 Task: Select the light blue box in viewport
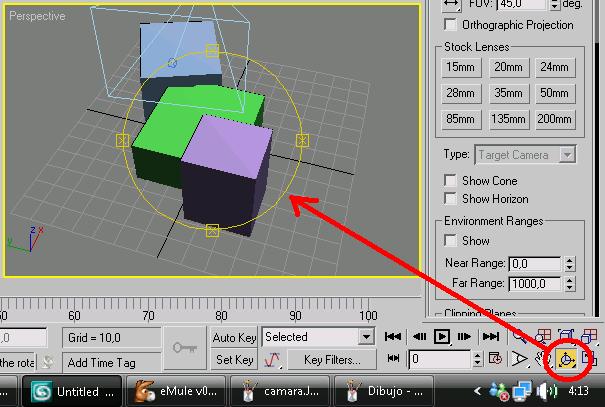point(179,50)
